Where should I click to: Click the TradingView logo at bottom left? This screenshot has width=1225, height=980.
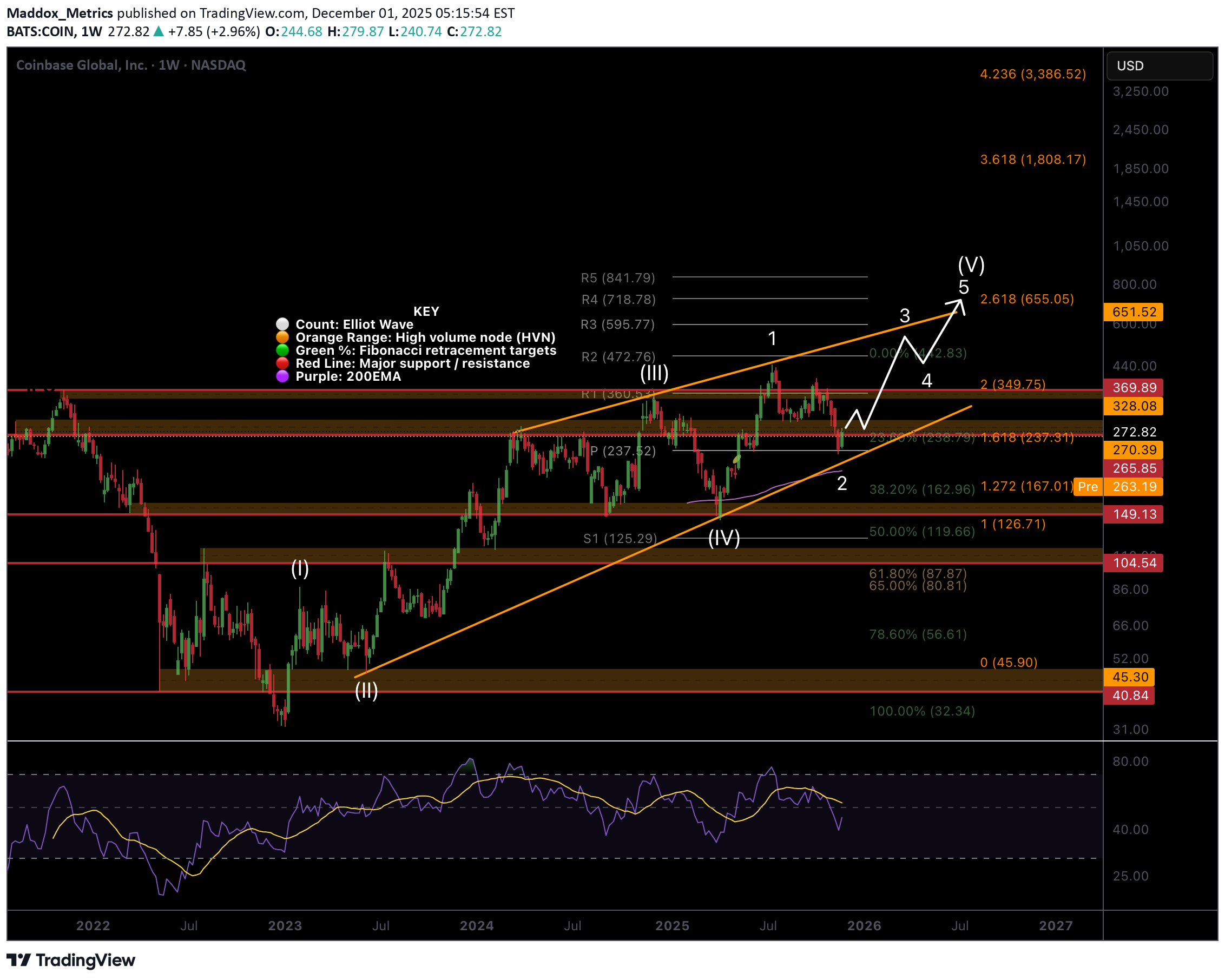click(x=70, y=959)
